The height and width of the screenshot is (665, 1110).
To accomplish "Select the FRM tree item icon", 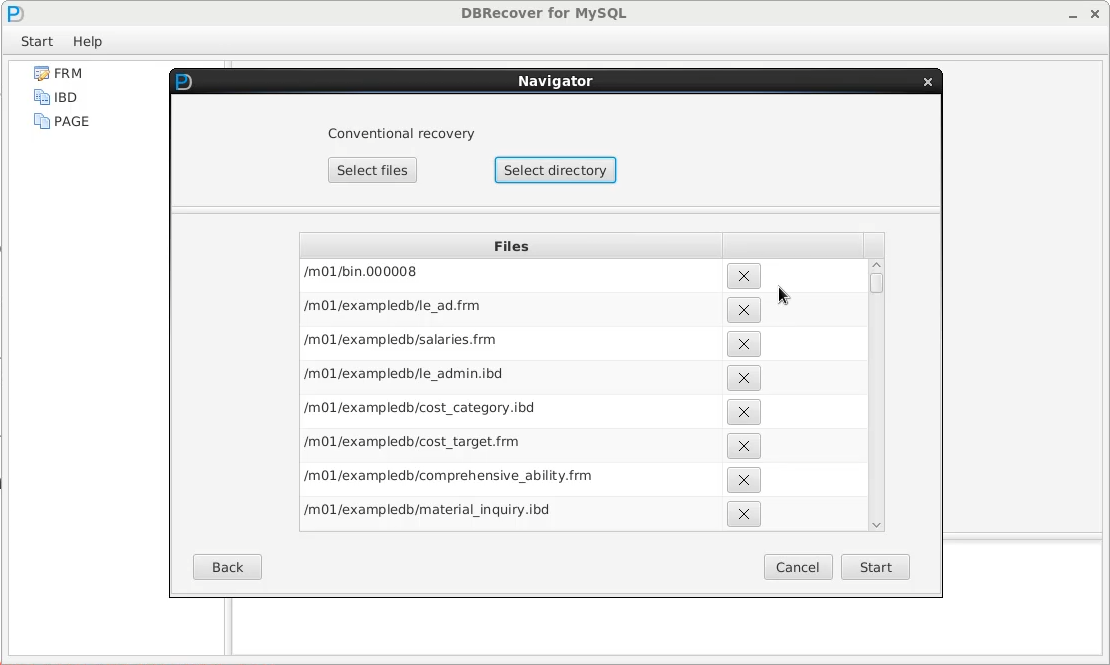I will pyautogui.click(x=41, y=73).
